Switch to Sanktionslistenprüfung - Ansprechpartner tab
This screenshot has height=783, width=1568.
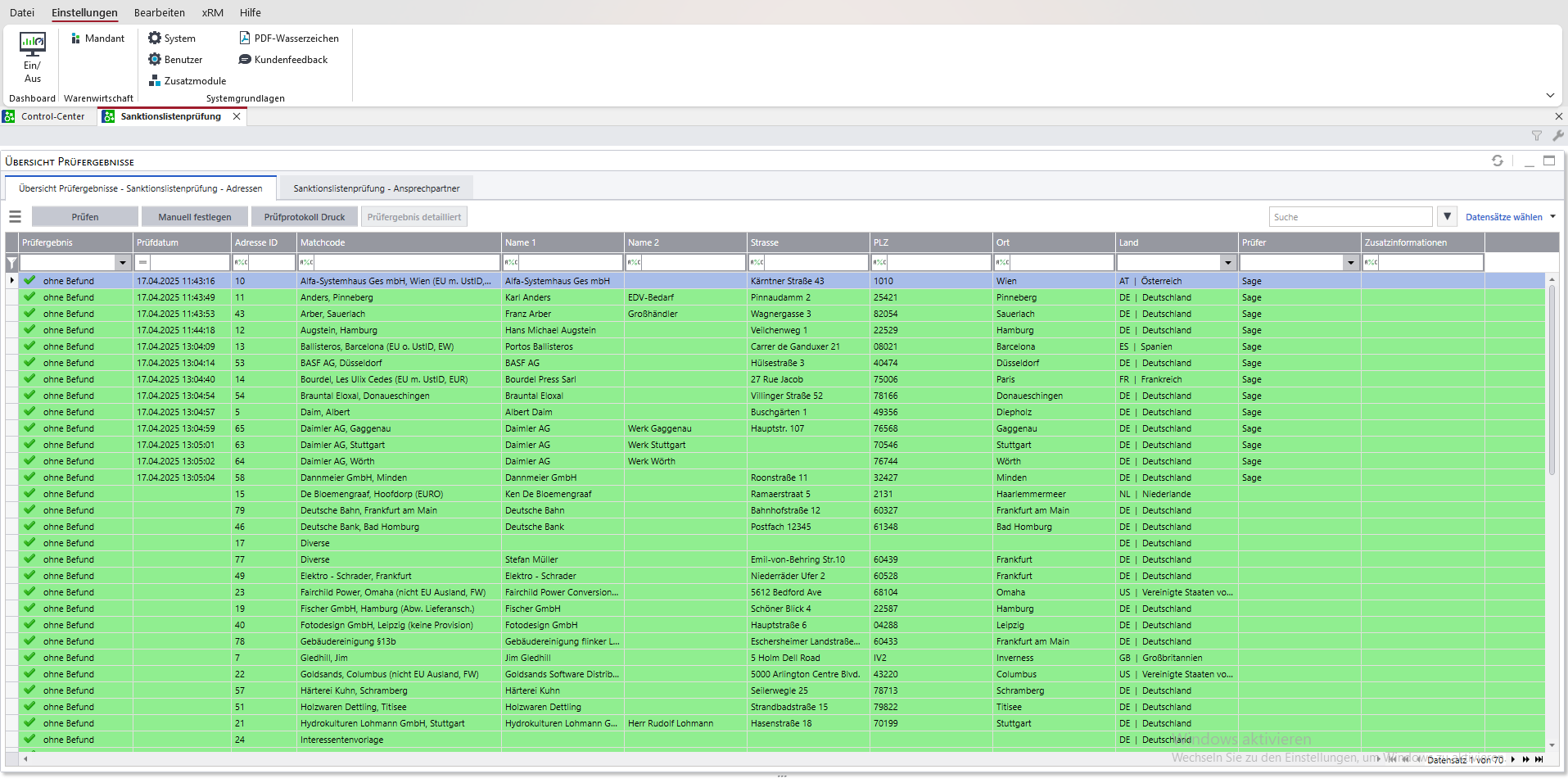(x=376, y=188)
